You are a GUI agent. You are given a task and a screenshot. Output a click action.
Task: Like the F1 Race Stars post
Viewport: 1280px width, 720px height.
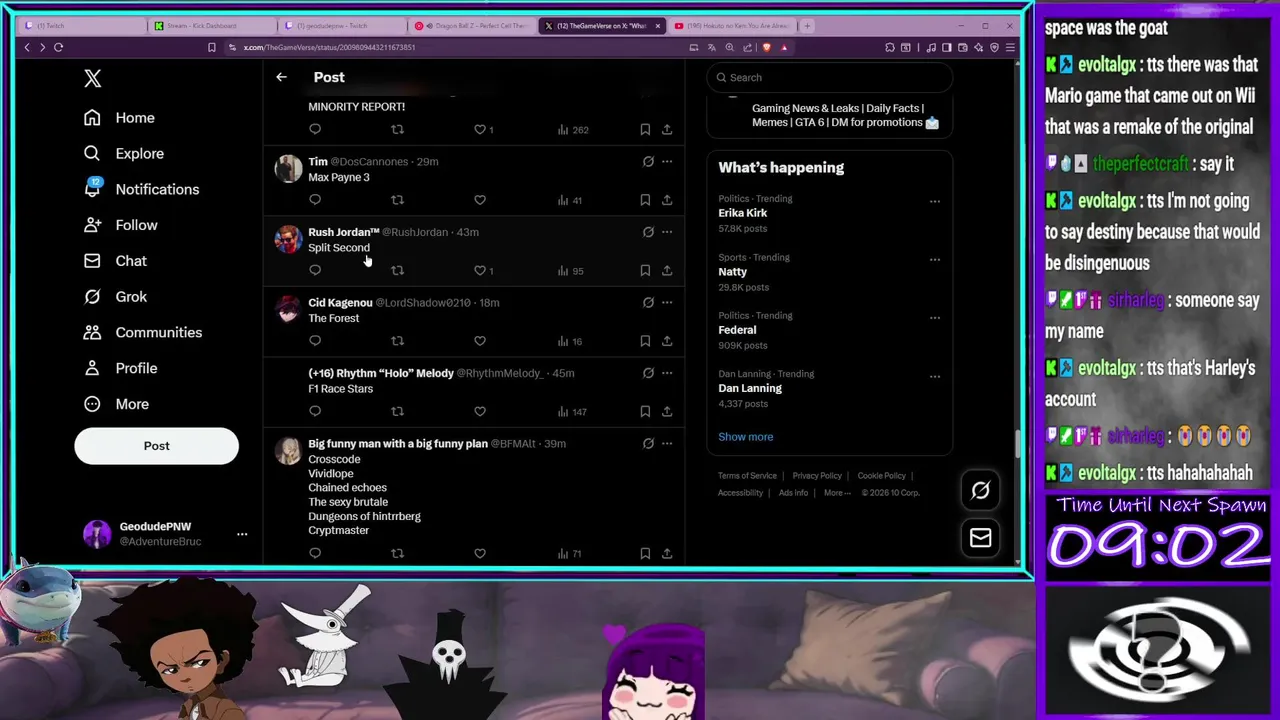point(480,411)
